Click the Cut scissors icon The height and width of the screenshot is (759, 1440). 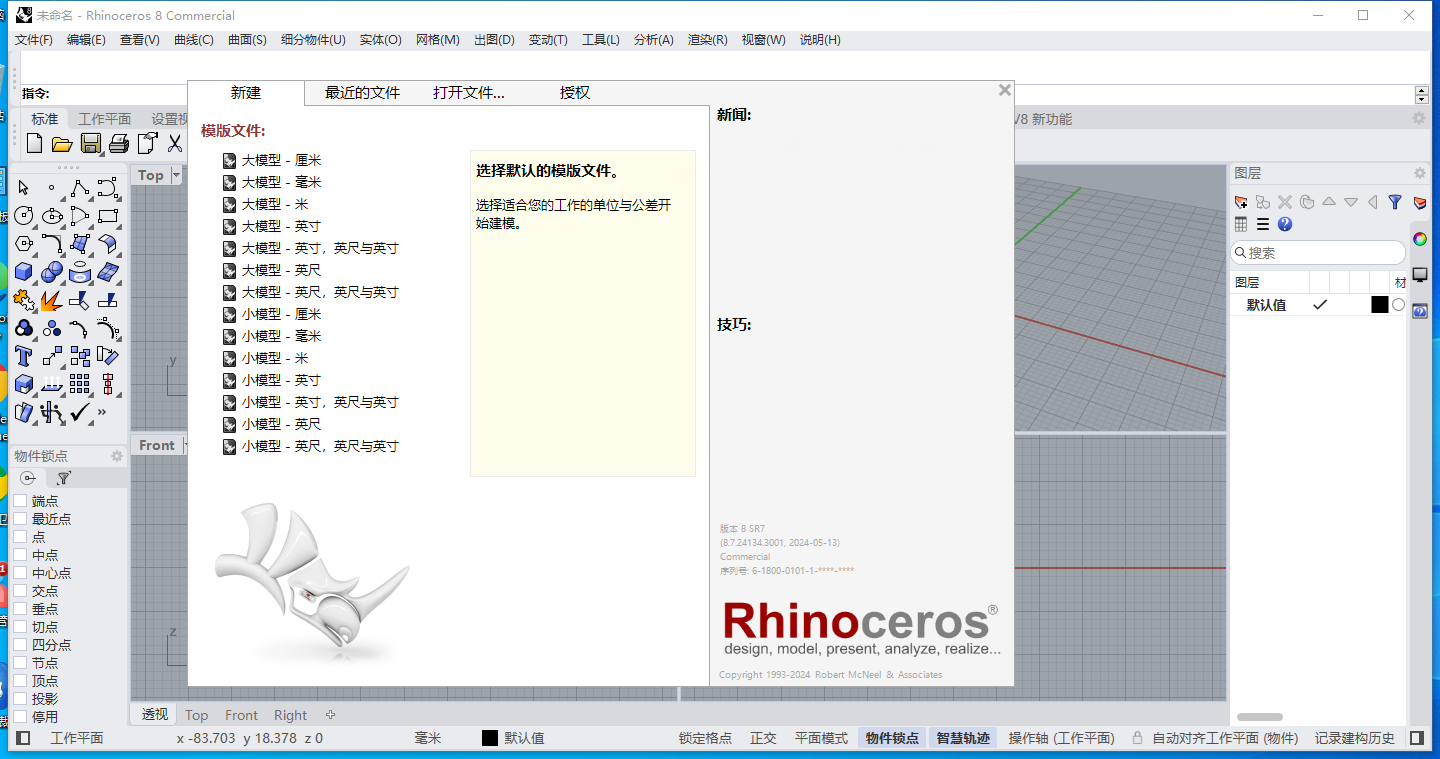[175, 144]
